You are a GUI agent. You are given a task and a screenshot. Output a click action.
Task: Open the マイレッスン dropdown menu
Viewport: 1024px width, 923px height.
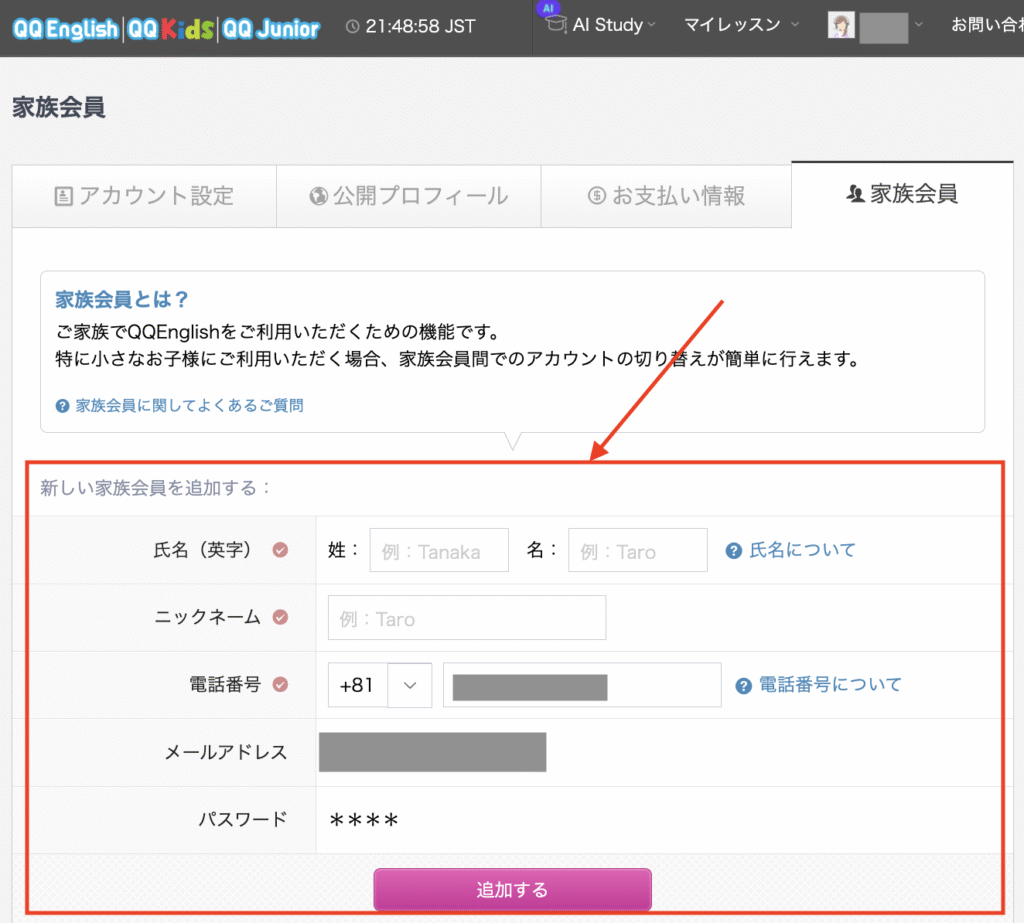(795, 26)
